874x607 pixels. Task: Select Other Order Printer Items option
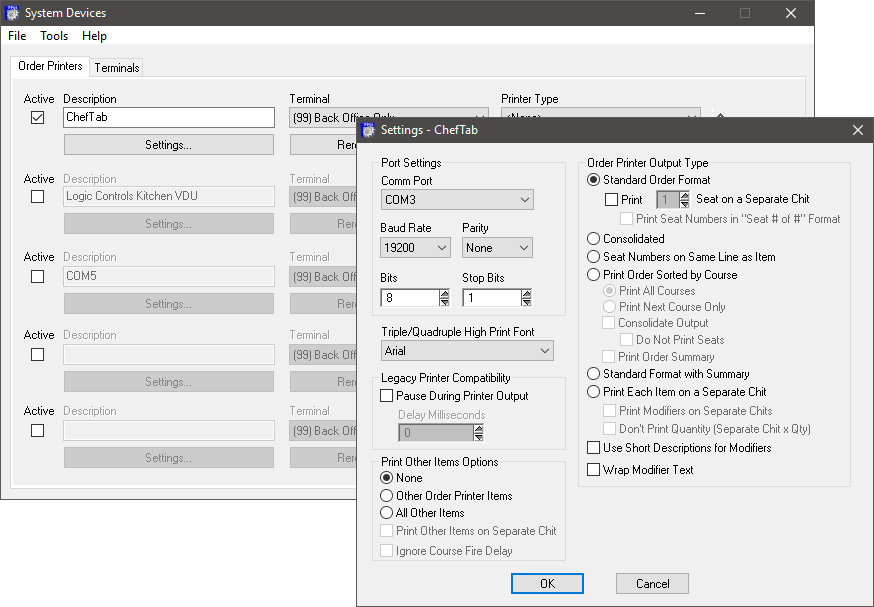pos(386,496)
